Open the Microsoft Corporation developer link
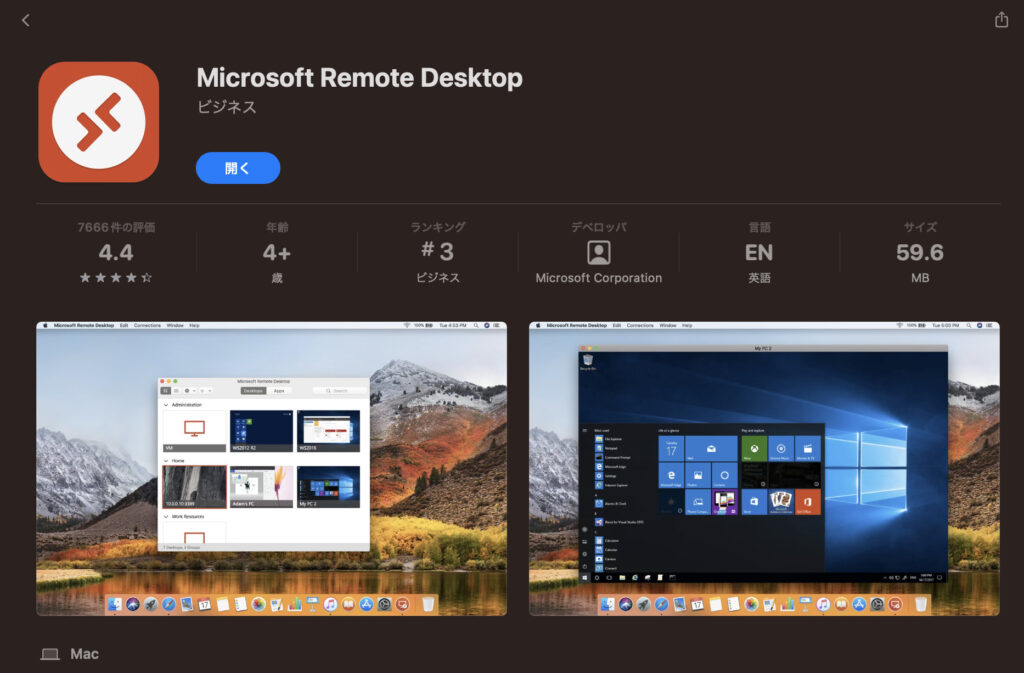Viewport: 1024px width, 673px height. click(x=598, y=278)
